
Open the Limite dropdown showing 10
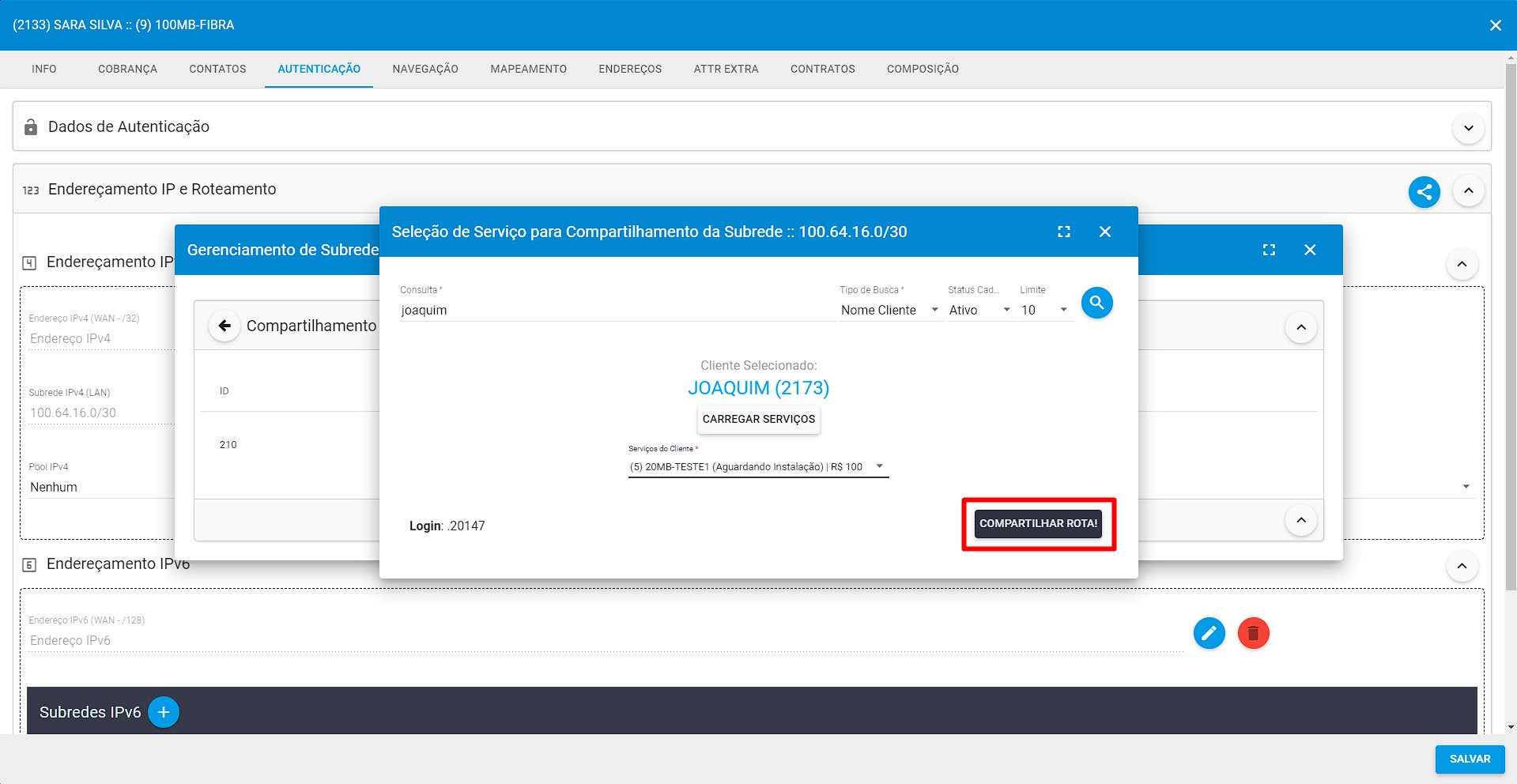pos(1045,310)
